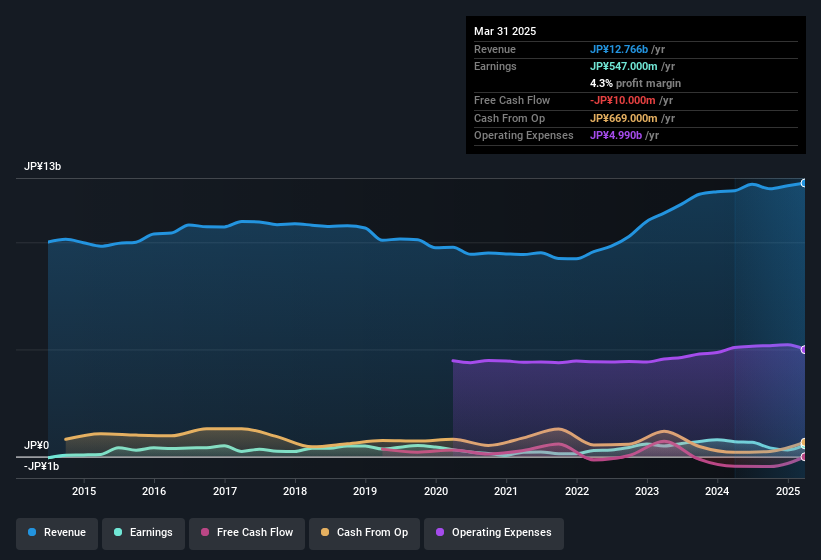The image size is (821, 560).
Task: Click the purple Operating Expenses legend dot
Action: click(440, 532)
